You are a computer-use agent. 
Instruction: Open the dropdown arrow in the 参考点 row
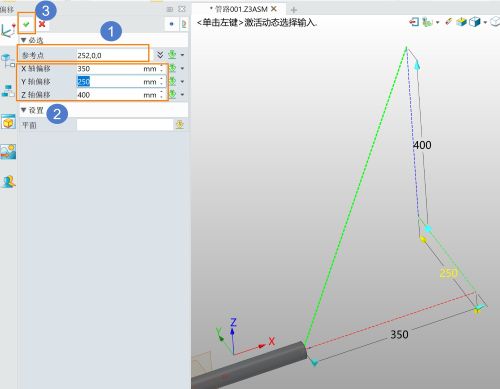click(182, 55)
